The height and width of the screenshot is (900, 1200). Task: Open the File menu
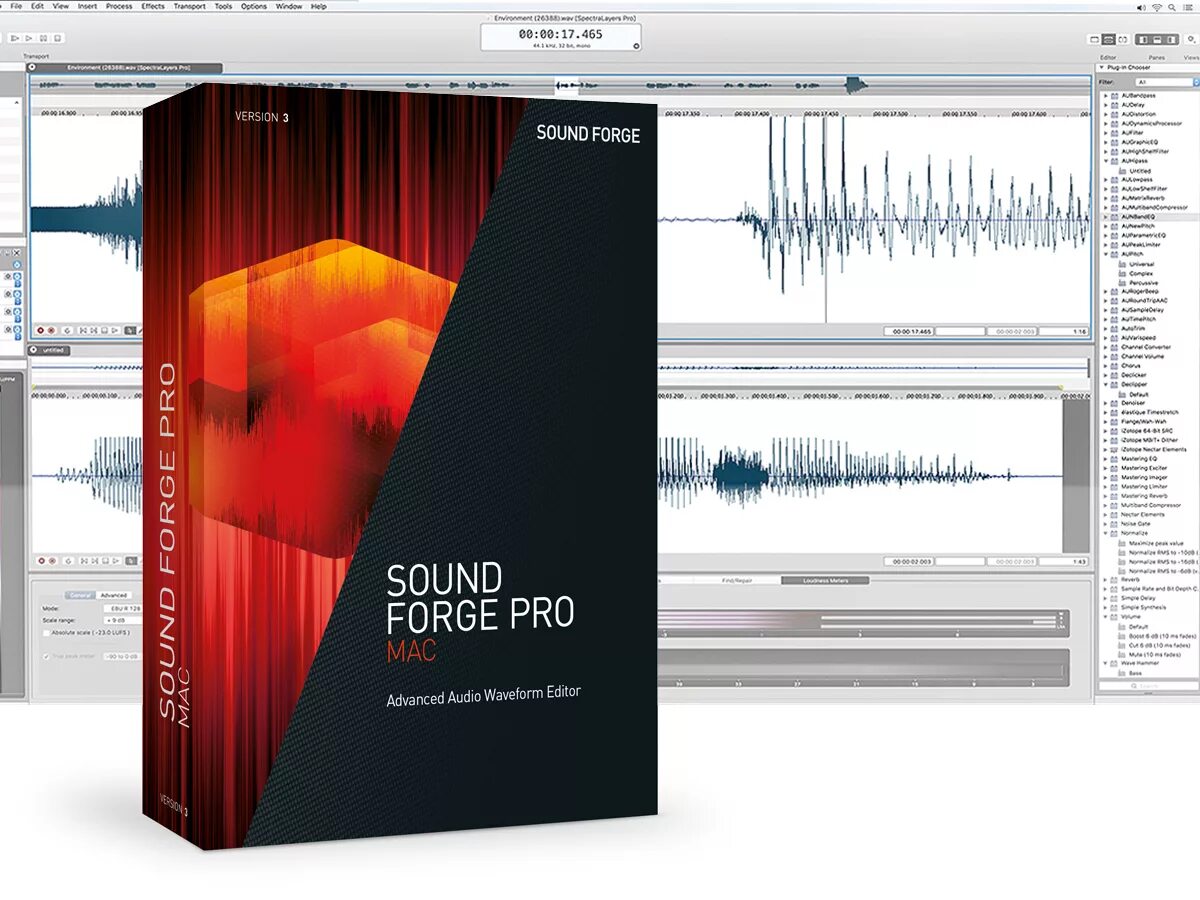pos(16,6)
